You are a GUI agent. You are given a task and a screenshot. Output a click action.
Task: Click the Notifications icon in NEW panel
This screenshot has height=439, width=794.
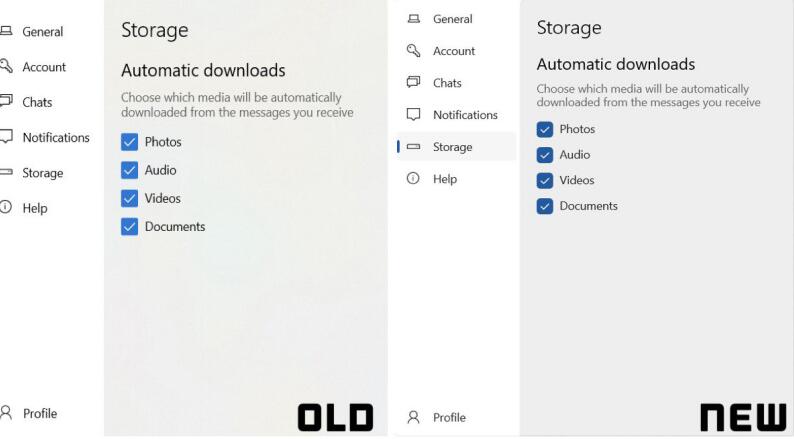413,115
